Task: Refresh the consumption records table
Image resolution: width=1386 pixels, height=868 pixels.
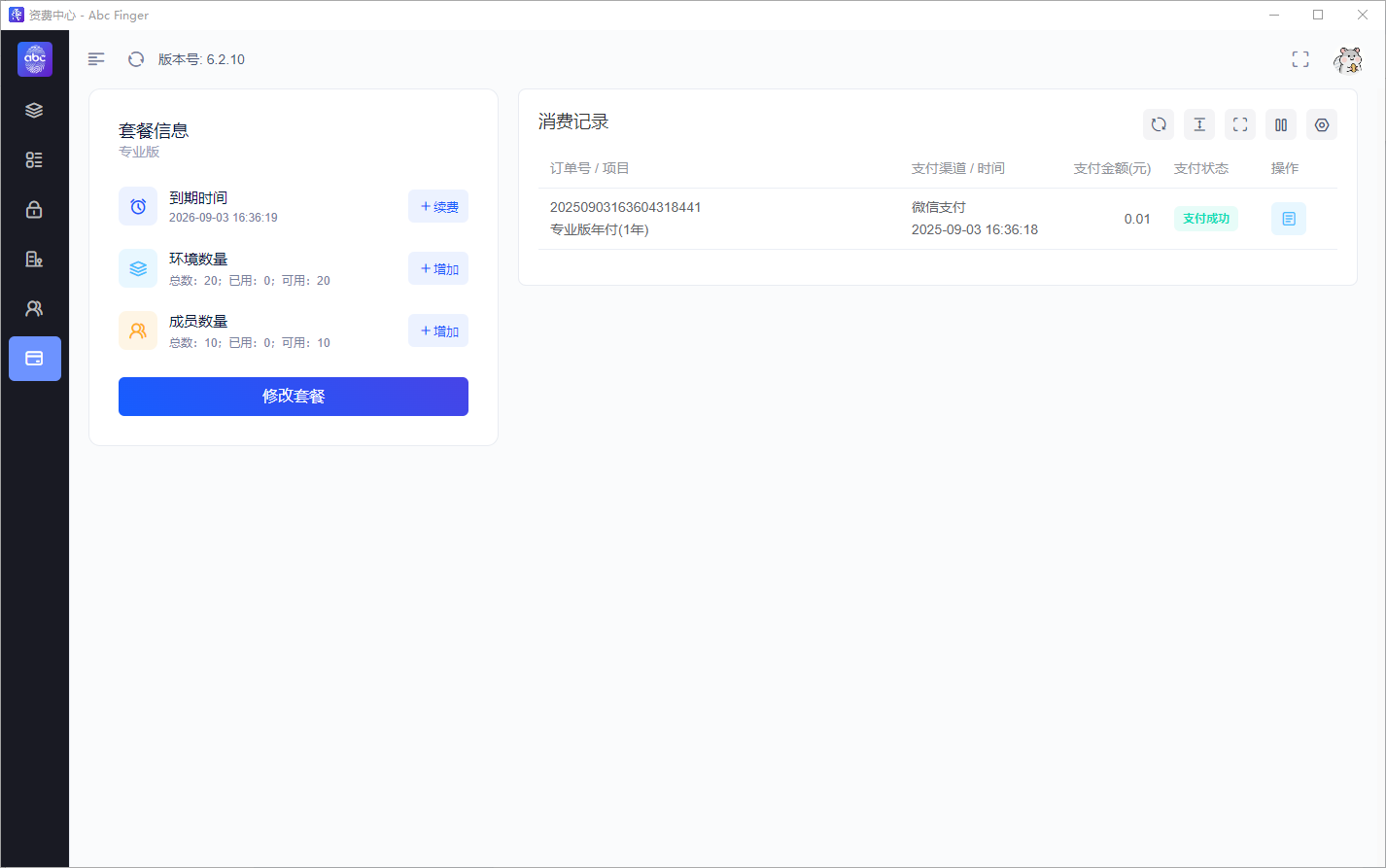Action: [x=1159, y=124]
